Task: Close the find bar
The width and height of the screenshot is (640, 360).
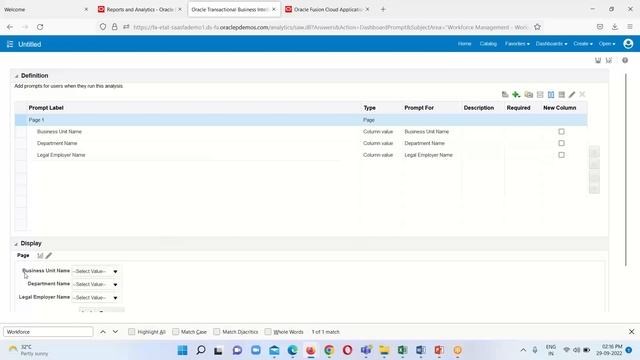Action: point(631,332)
